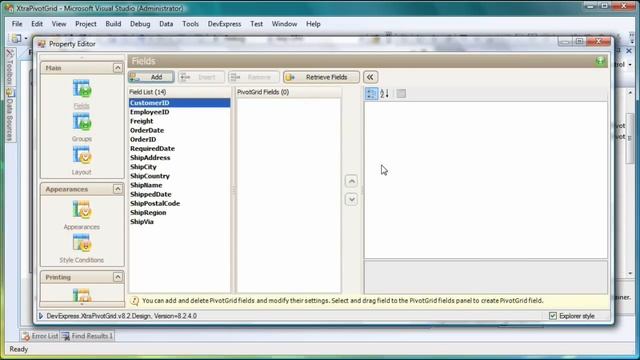The image size is (640, 360).
Task: Switch to the Find Results 1 tab
Action: (87, 336)
